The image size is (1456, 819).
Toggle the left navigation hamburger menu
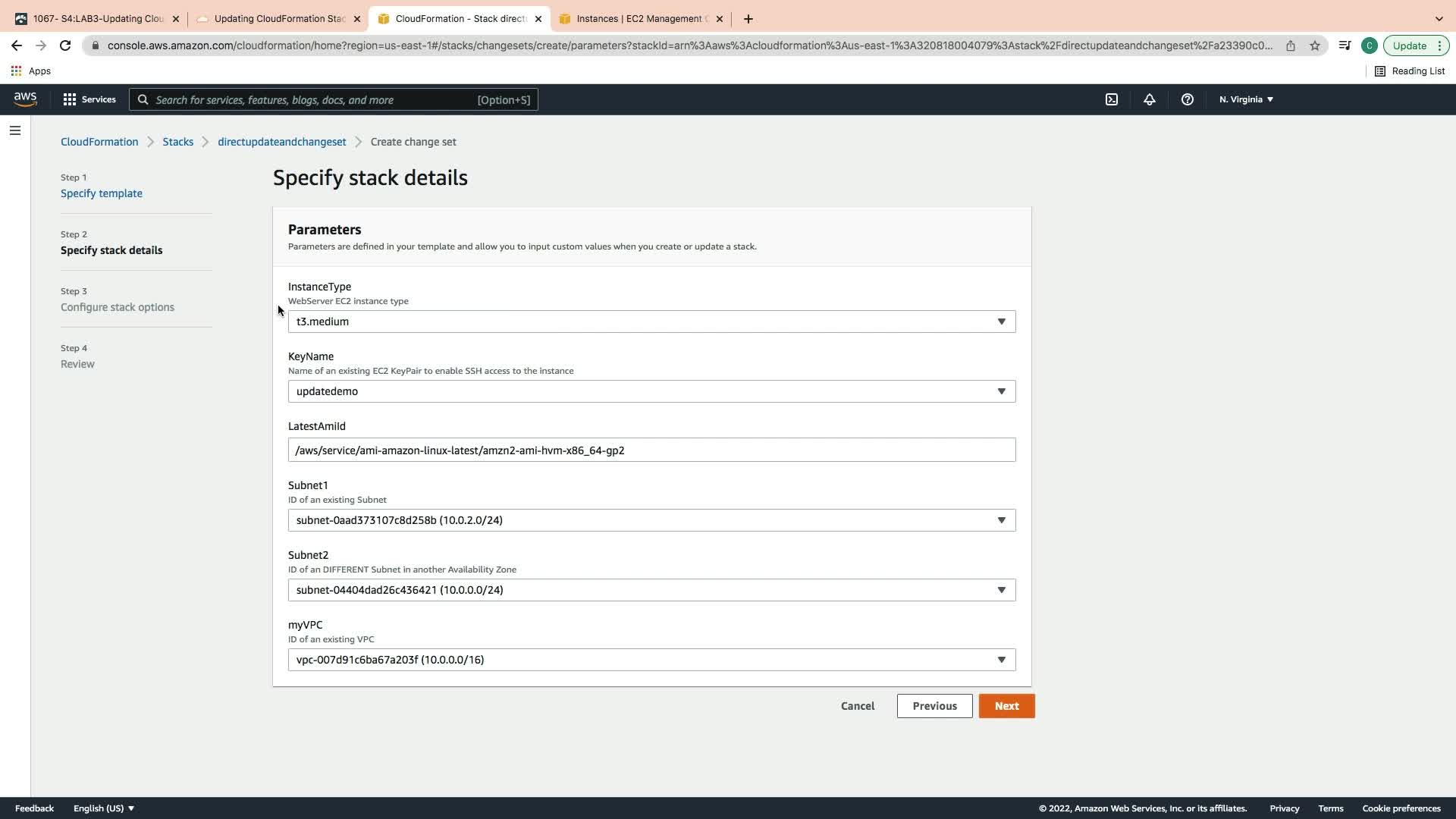14,130
